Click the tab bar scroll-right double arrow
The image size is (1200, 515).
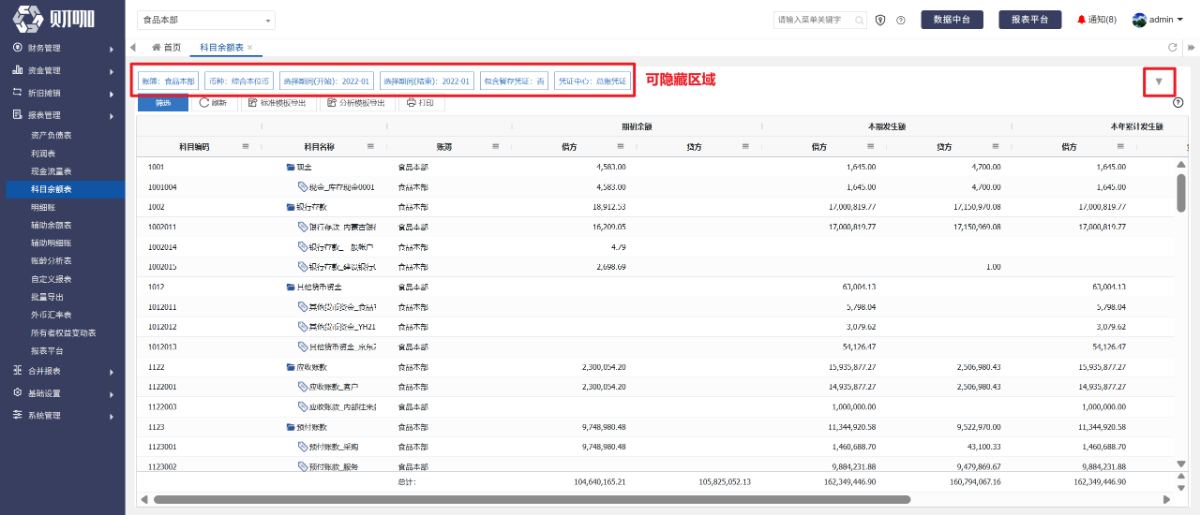1189,47
